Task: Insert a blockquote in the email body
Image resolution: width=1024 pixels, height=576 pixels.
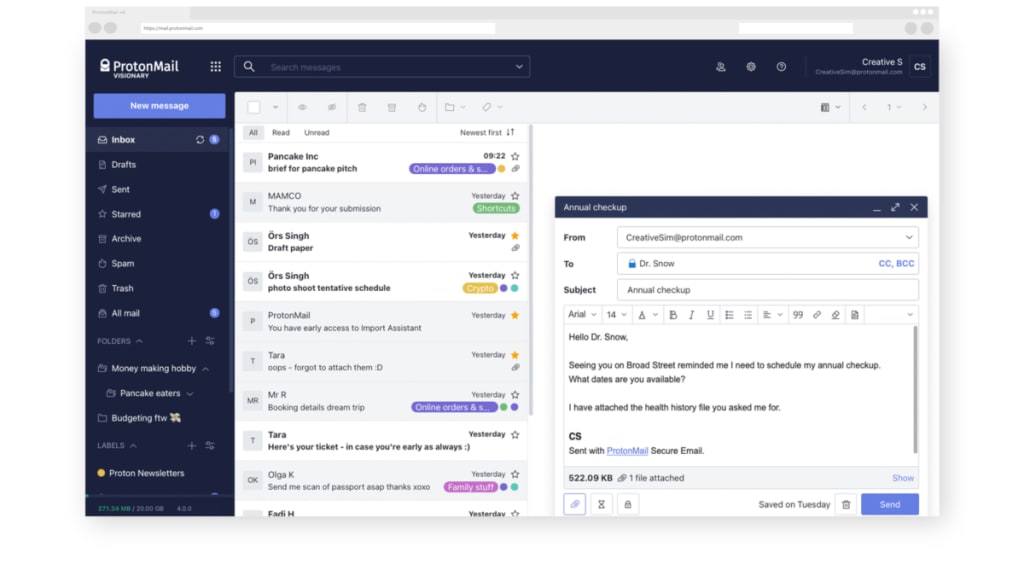Action: [798, 313]
